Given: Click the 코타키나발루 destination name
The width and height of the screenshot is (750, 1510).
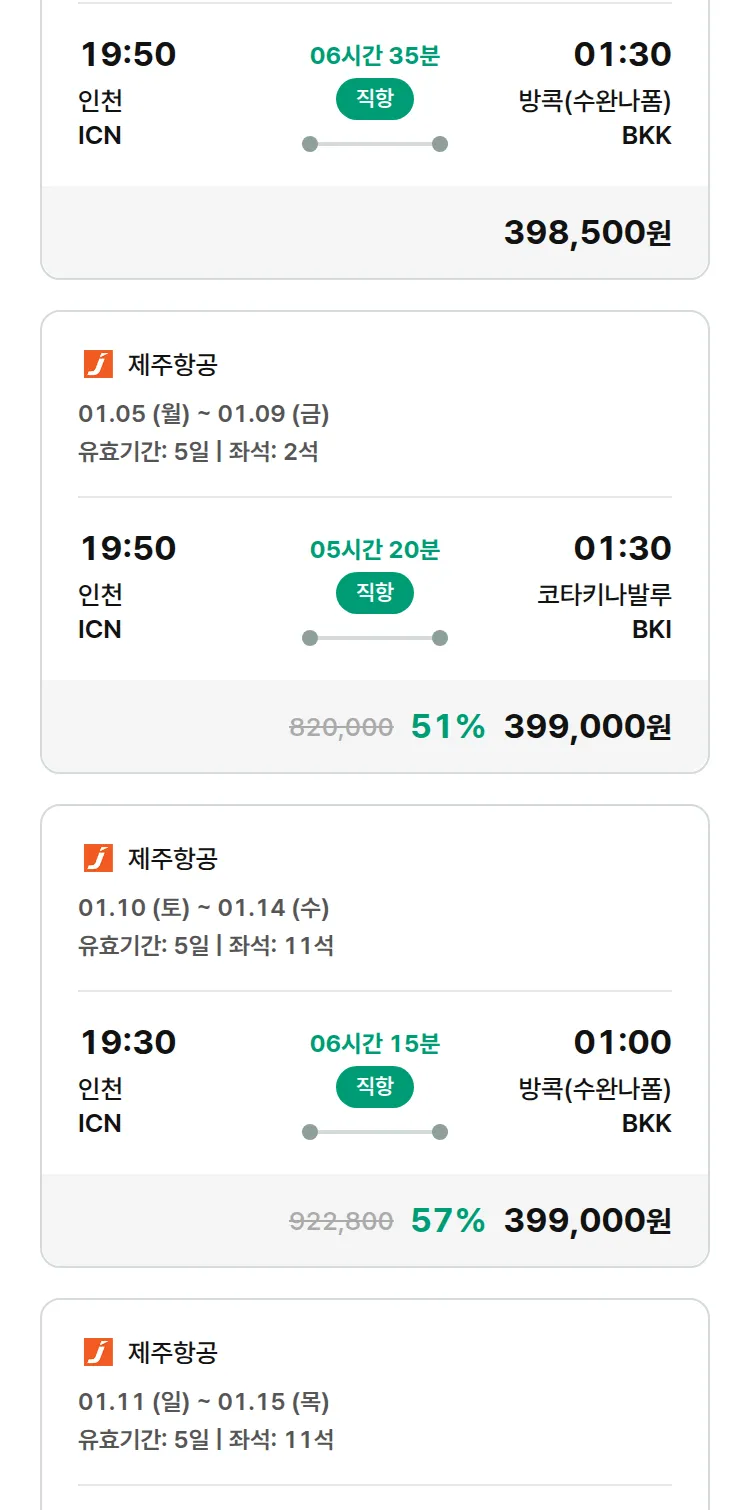Looking at the screenshot, I should 604,595.
